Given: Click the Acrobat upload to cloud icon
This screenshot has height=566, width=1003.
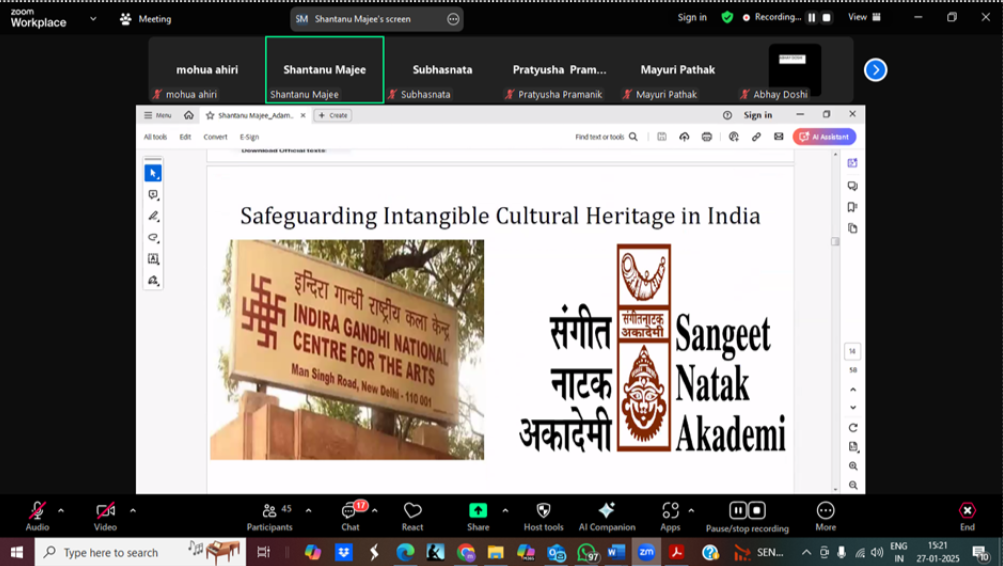Looking at the screenshot, I should tap(684, 137).
